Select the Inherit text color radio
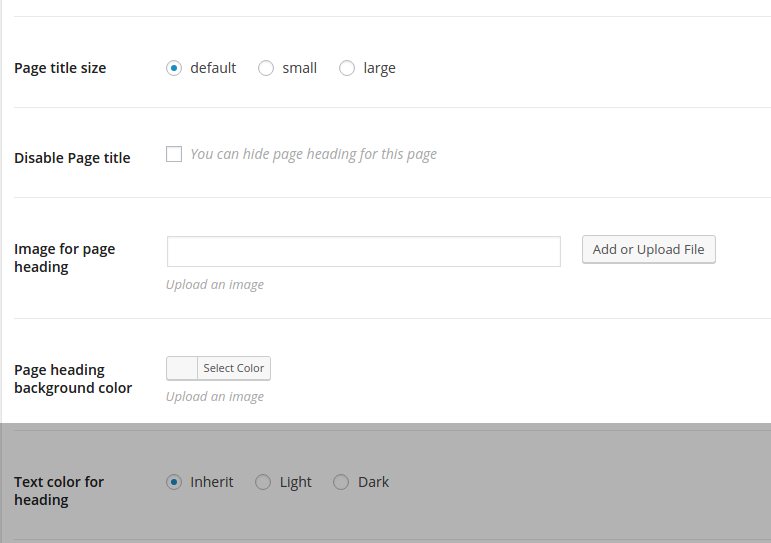Viewport: 771px width, 543px height. (174, 482)
